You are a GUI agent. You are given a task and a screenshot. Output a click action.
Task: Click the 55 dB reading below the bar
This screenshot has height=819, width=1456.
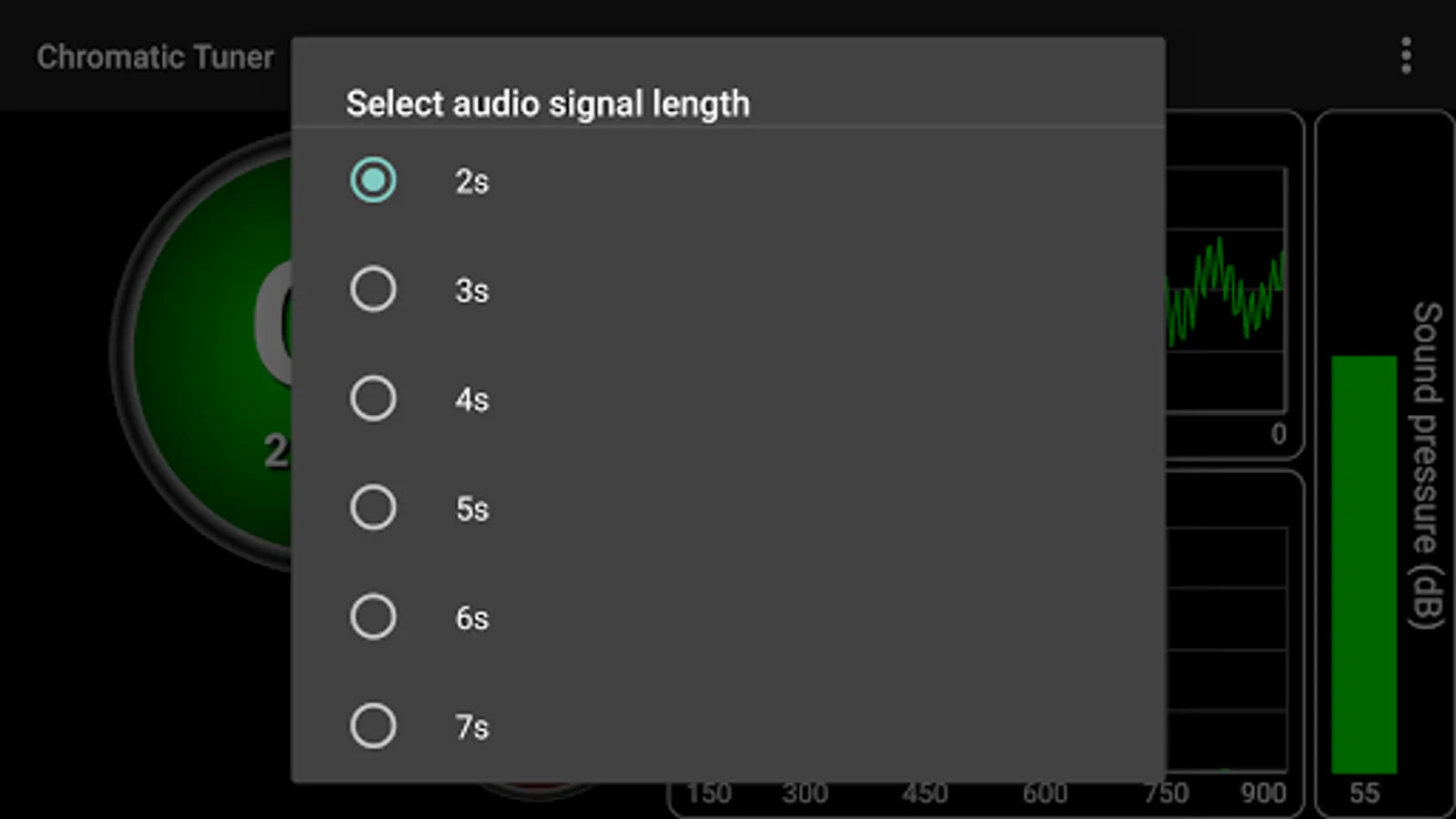1364,793
